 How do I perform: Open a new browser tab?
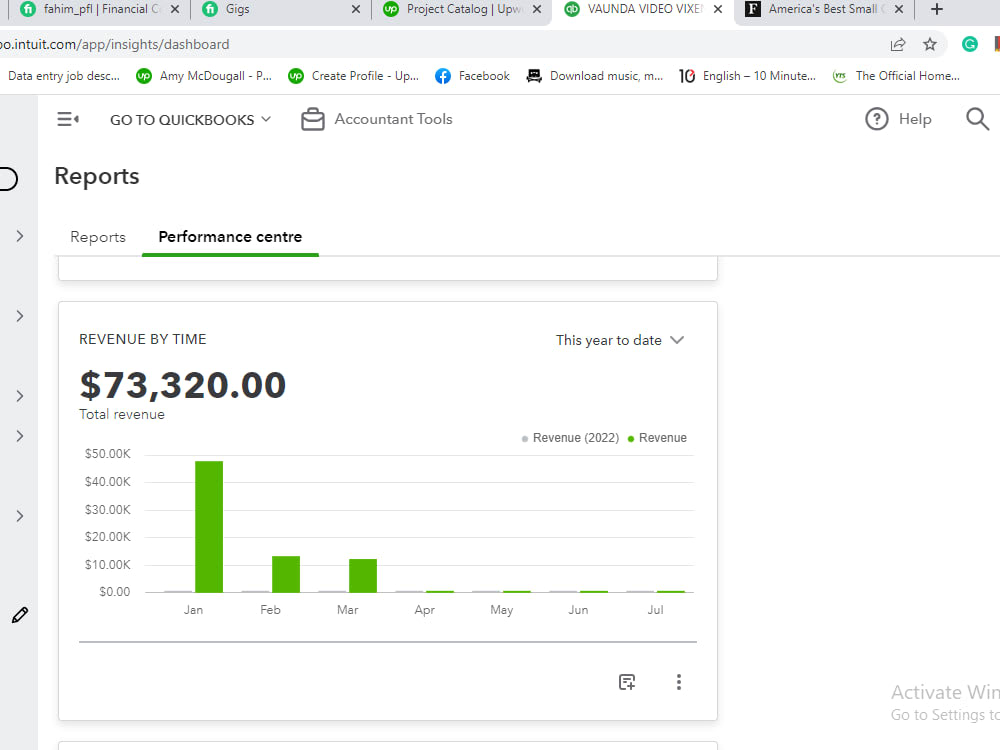936,9
